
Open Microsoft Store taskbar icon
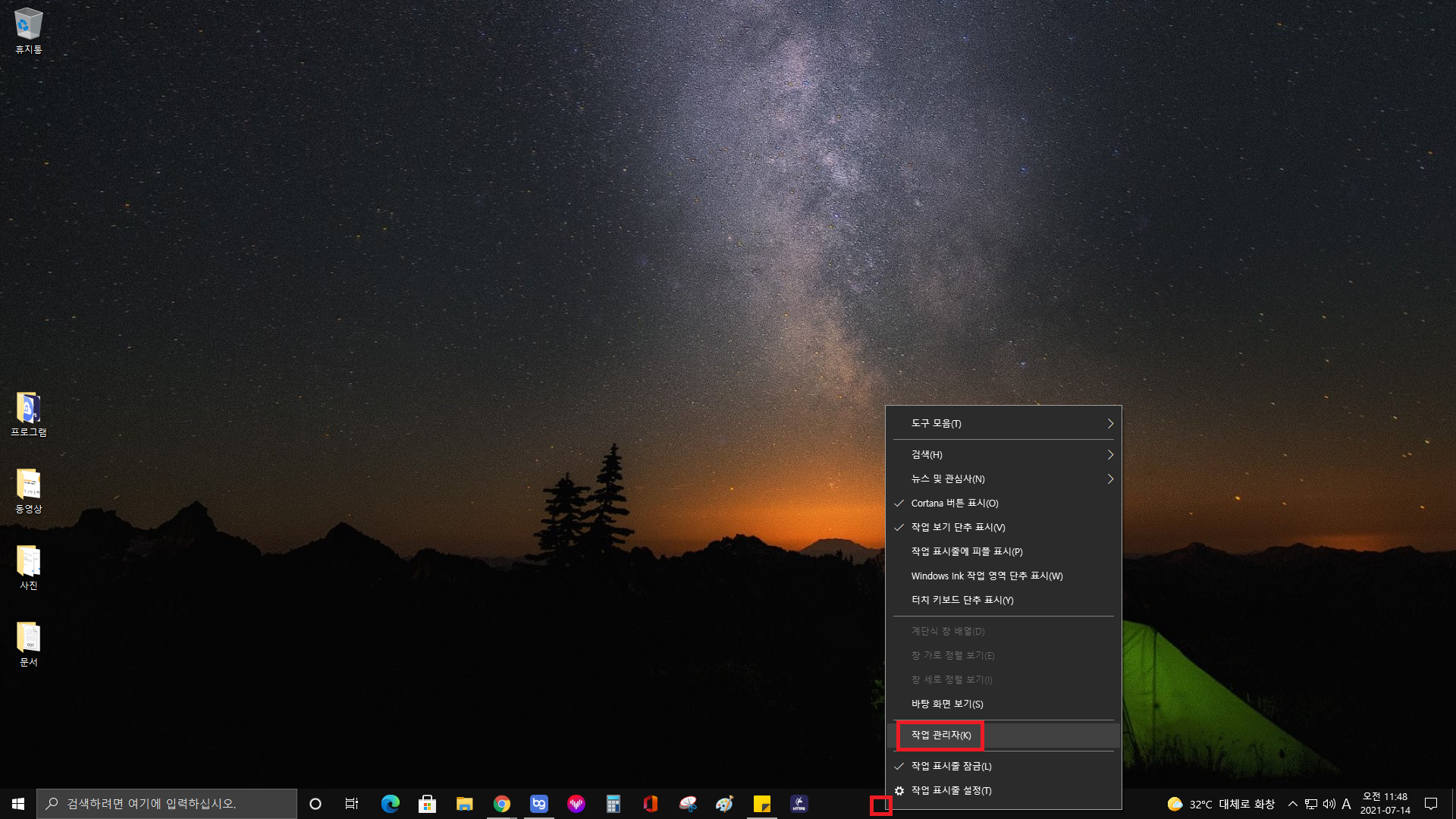(x=428, y=804)
